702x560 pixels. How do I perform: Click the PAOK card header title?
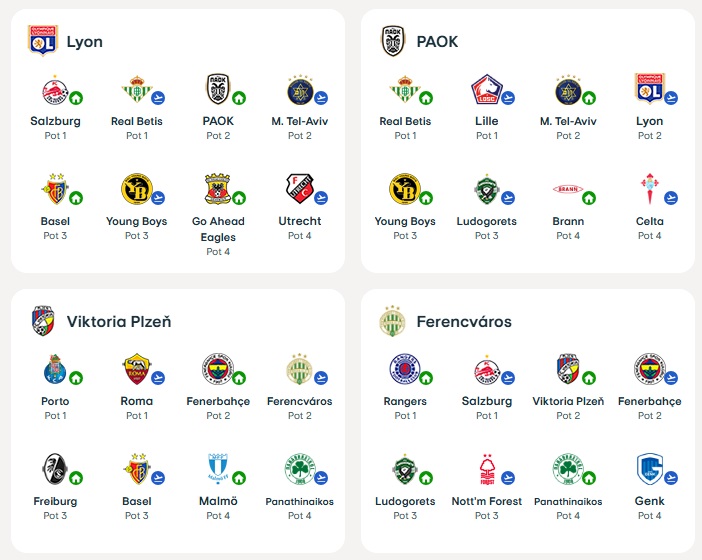point(437,42)
